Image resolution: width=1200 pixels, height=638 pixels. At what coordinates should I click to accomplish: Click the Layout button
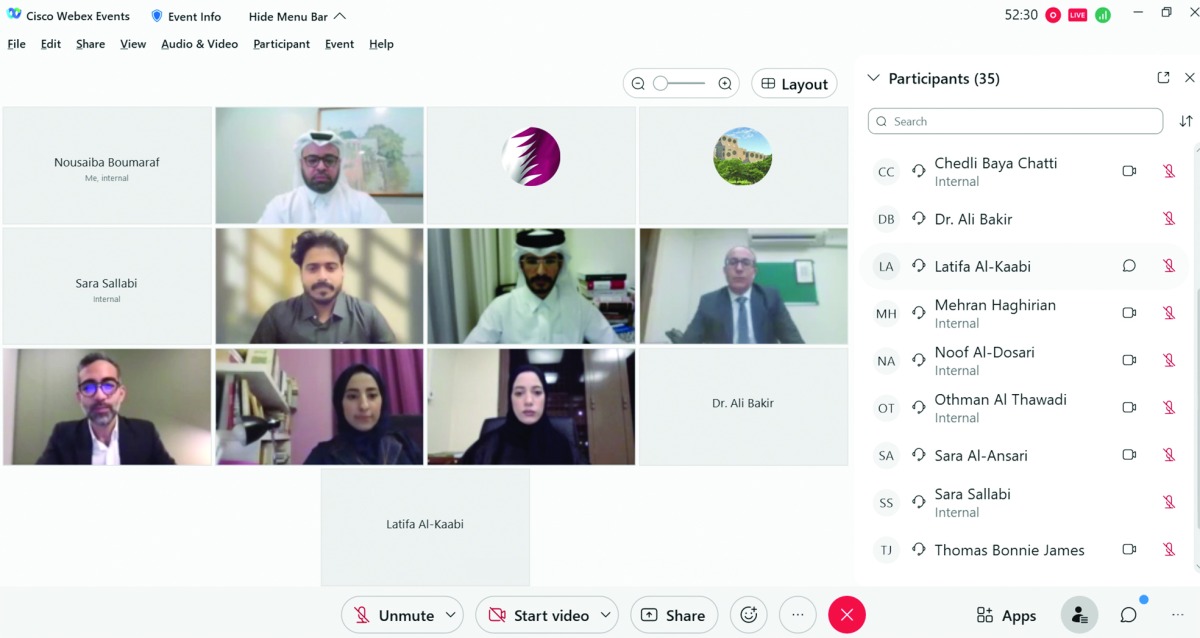pyautogui.click(x=794, y=84)
